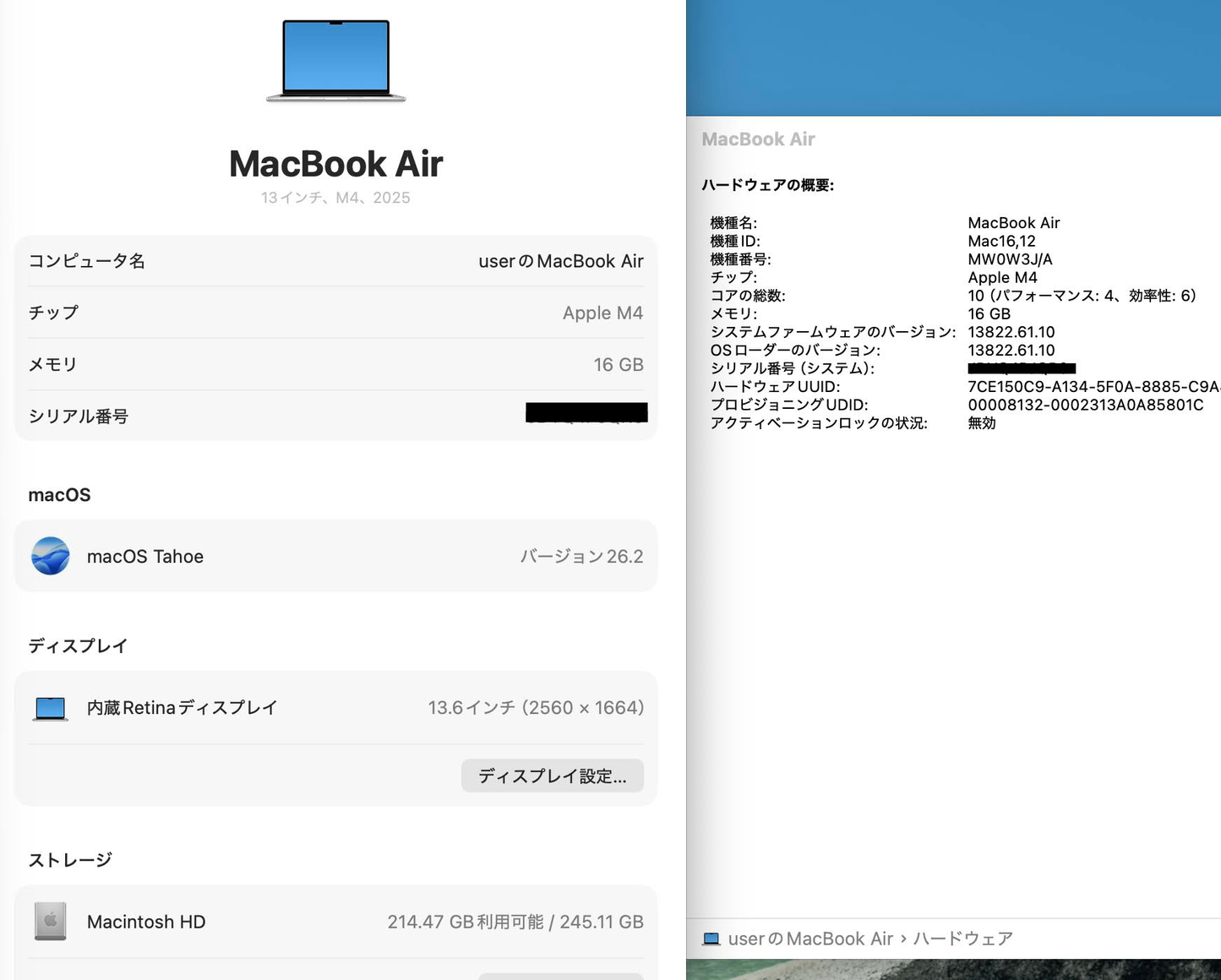Click the ストレージ section heading
Image resolution: width=1221 pixels, height=980 pixels.
pos(70,860)
